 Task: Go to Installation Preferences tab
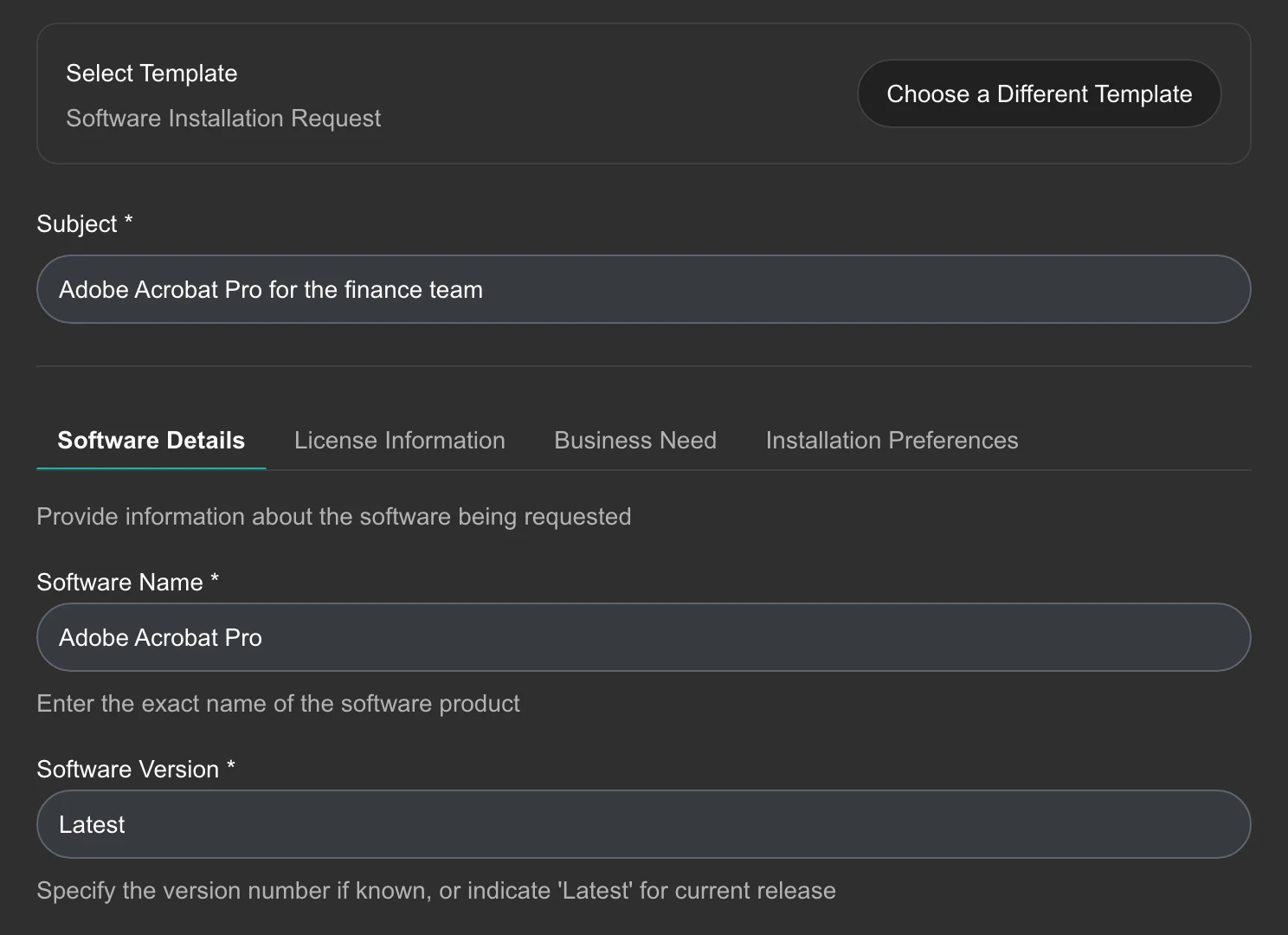coord(892,440)
